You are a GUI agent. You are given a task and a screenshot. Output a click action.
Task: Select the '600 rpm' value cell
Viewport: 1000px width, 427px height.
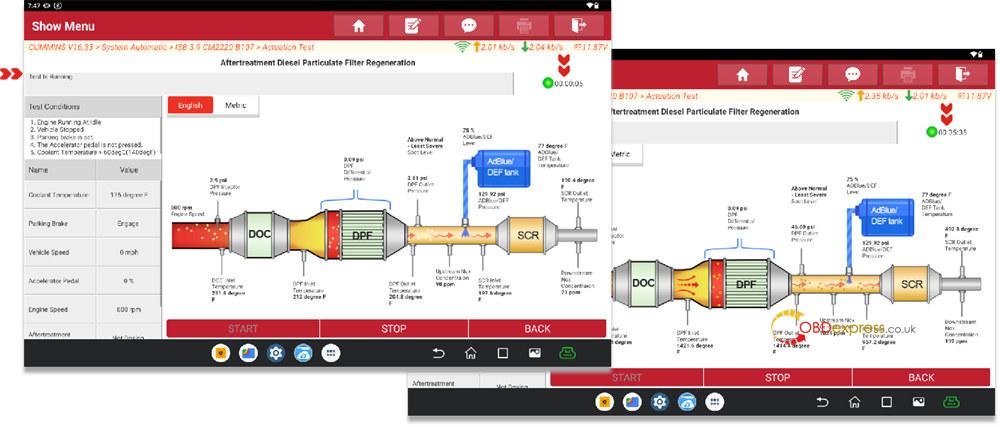pyautogui.click(x=128, y=310)
